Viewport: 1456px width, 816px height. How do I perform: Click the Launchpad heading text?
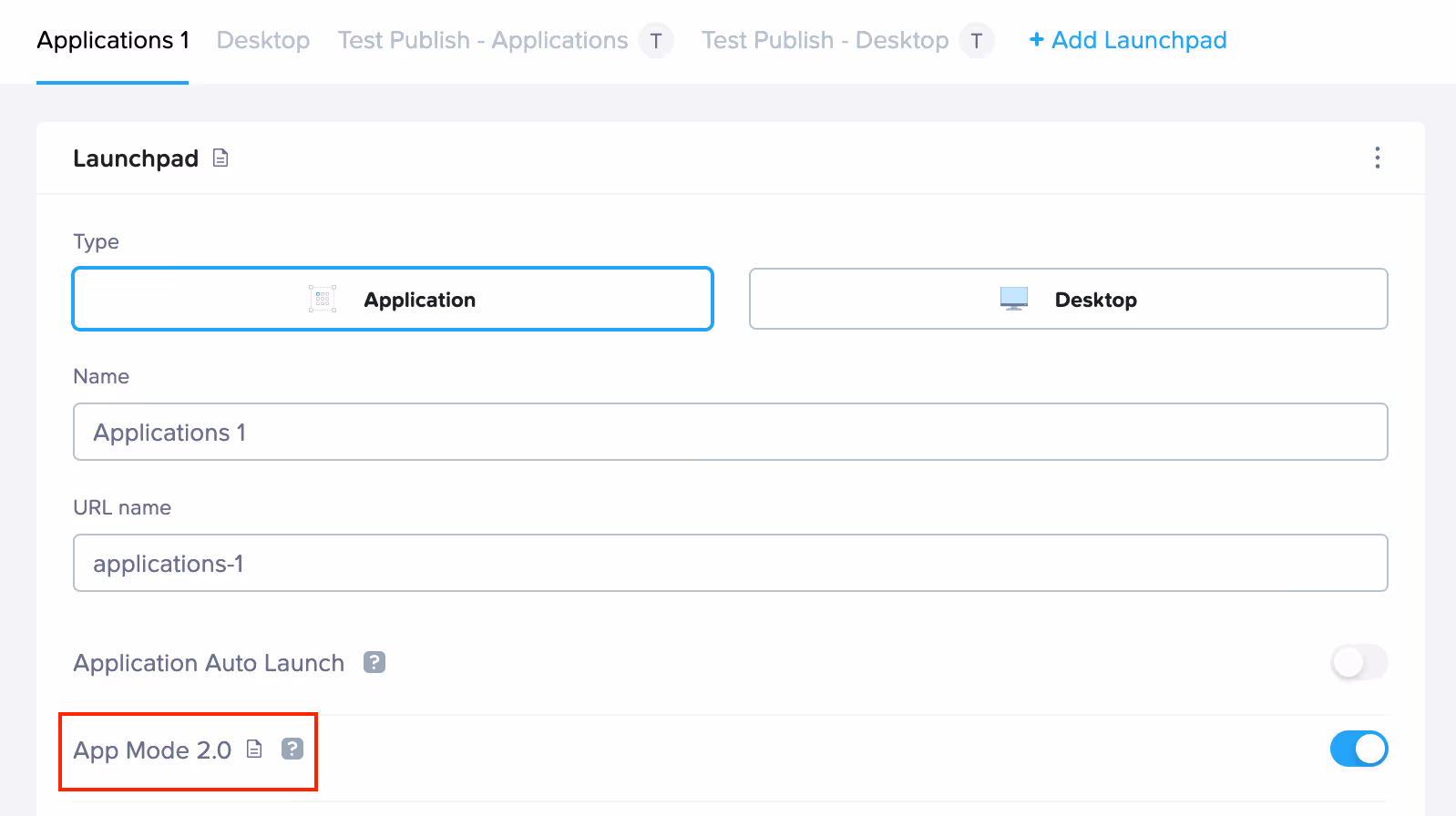click(x=136, y=158)
